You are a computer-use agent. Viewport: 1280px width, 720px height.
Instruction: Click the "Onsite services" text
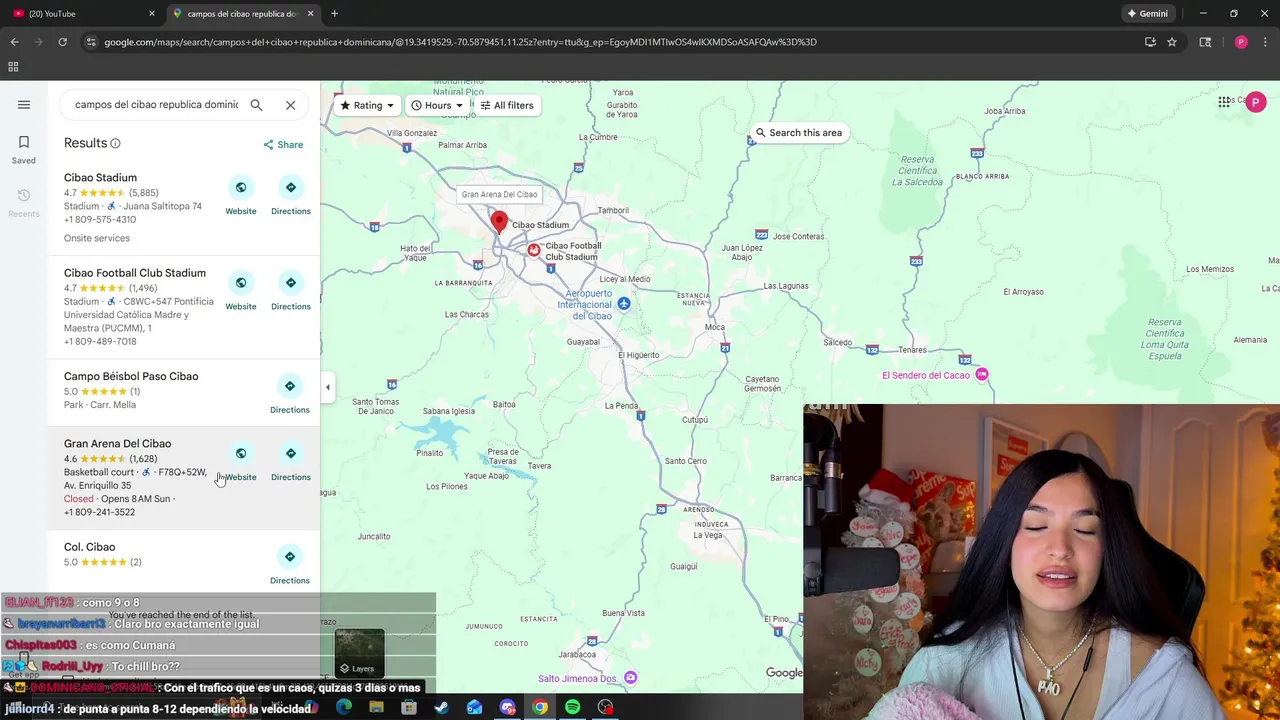pyautogui.click(x=97, y=238)
